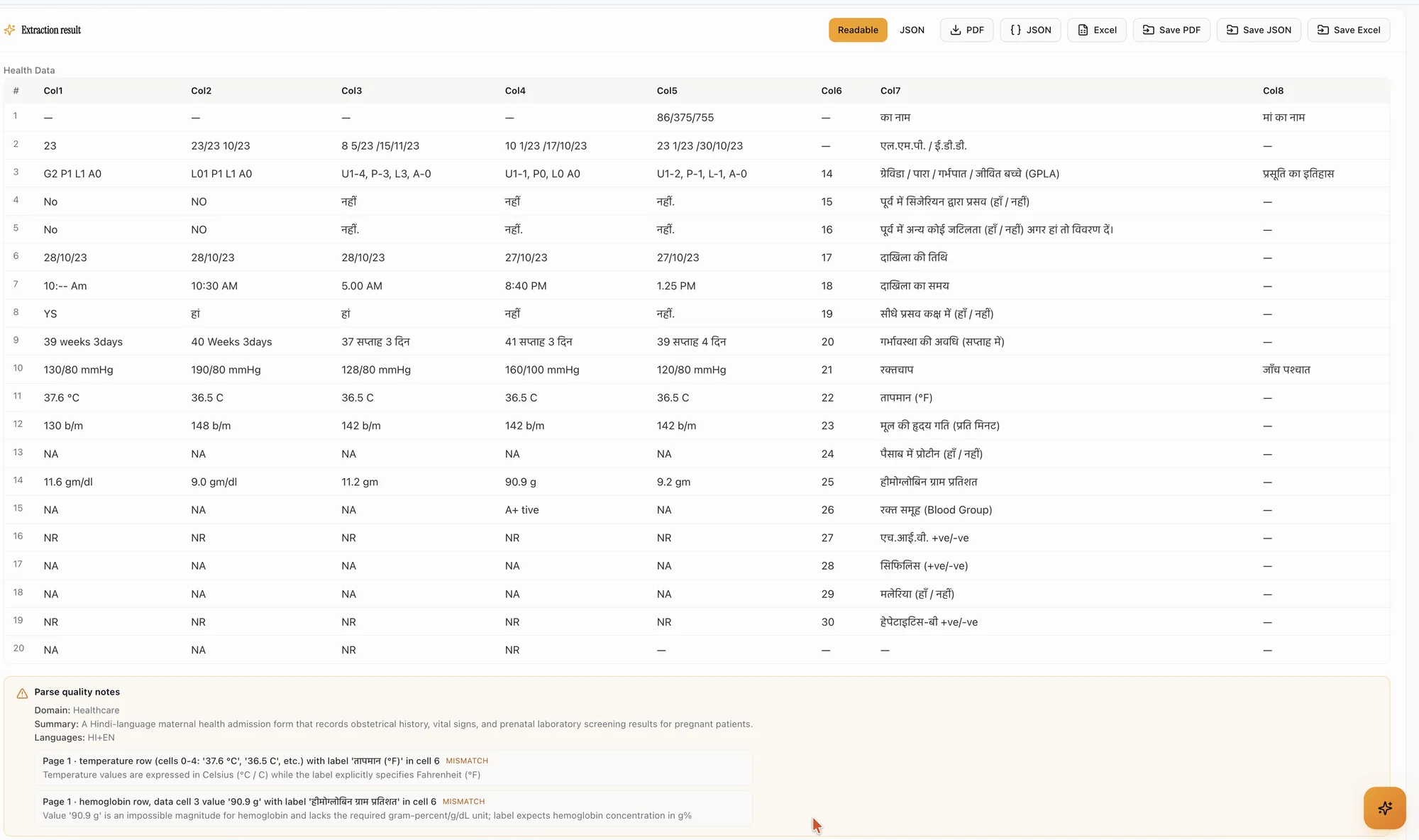The height and width of the screenshot is (840, 1419).
Task: Select the cell 'A+ tive'
Action: (522, 510)
